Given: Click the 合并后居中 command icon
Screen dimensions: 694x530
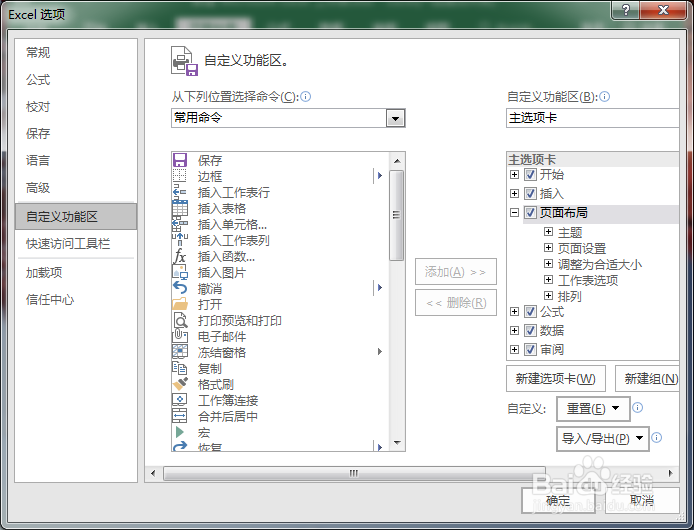Looking at the screenshot, I should (x=180, y=415).
